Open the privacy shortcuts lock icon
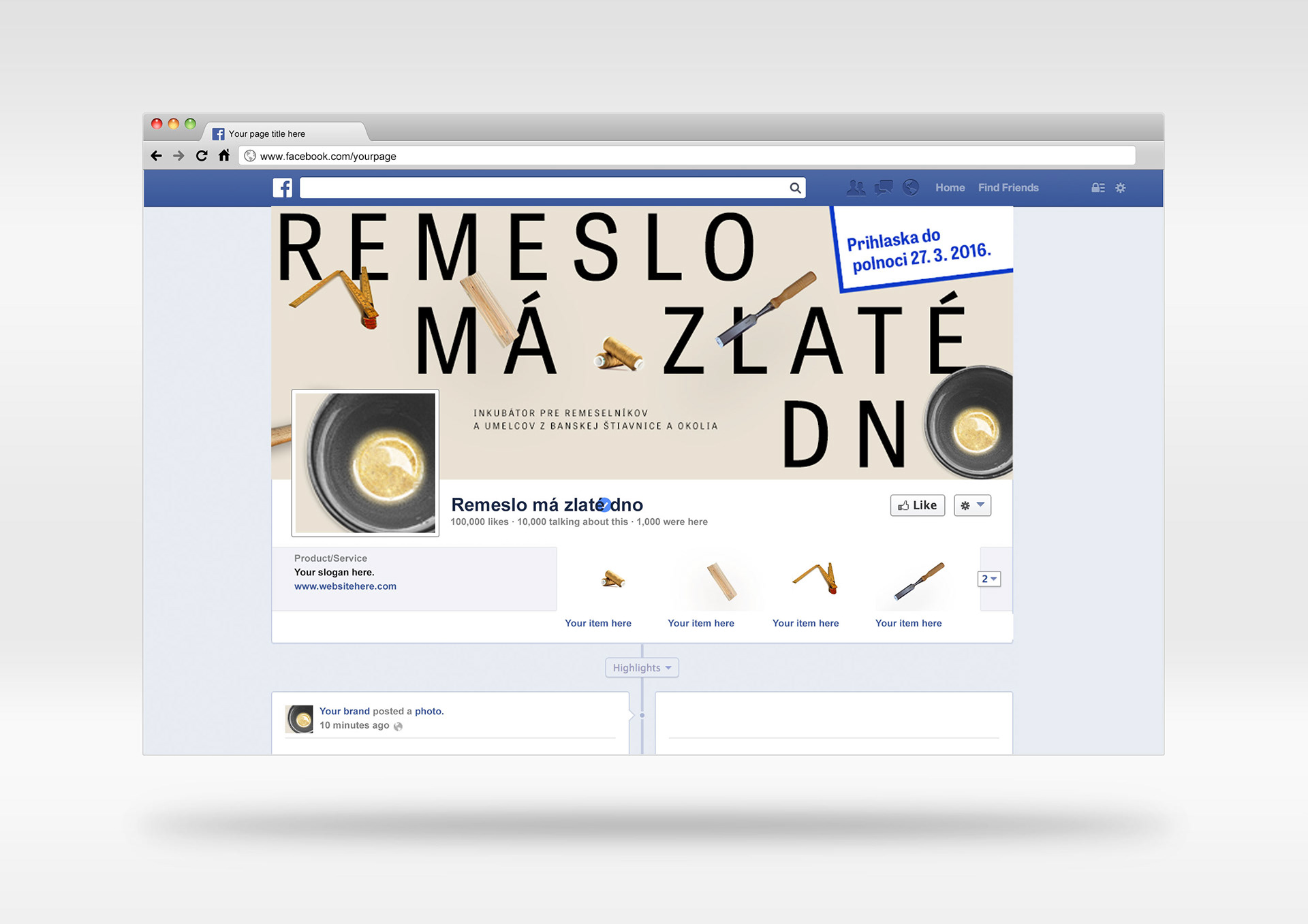Viewport: 1308px width, 924px height. pos(1097,188)
